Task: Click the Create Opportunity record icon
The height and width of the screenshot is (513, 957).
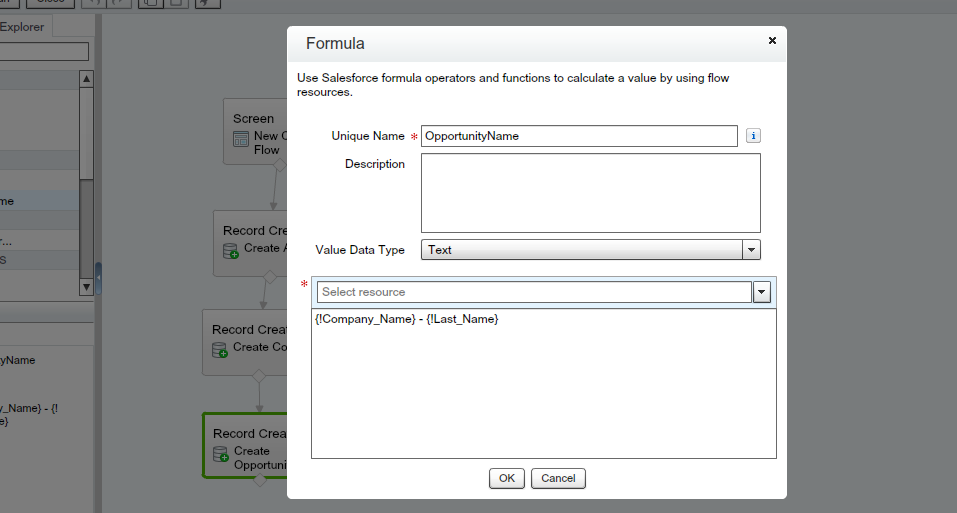Action: coord(221,454)
